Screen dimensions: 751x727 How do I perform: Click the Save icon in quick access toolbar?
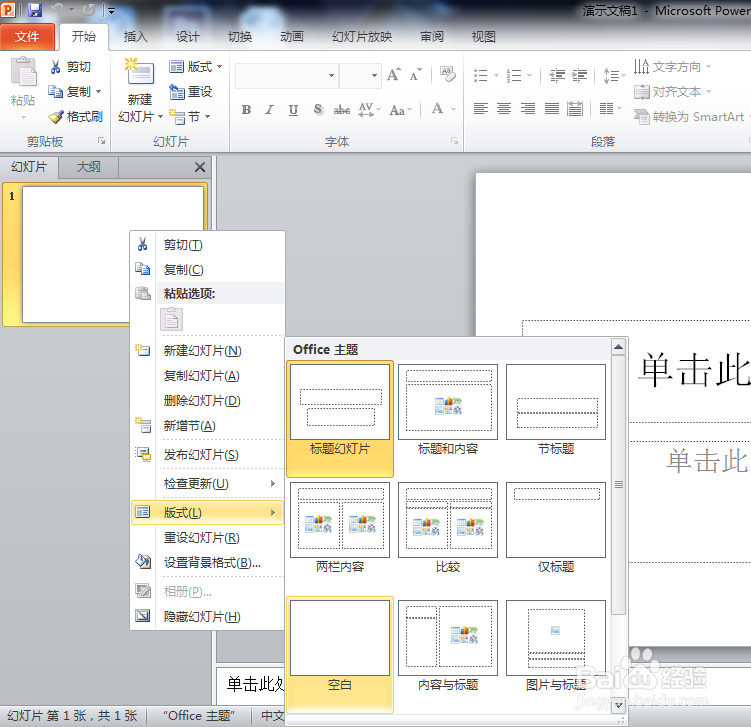34,10
